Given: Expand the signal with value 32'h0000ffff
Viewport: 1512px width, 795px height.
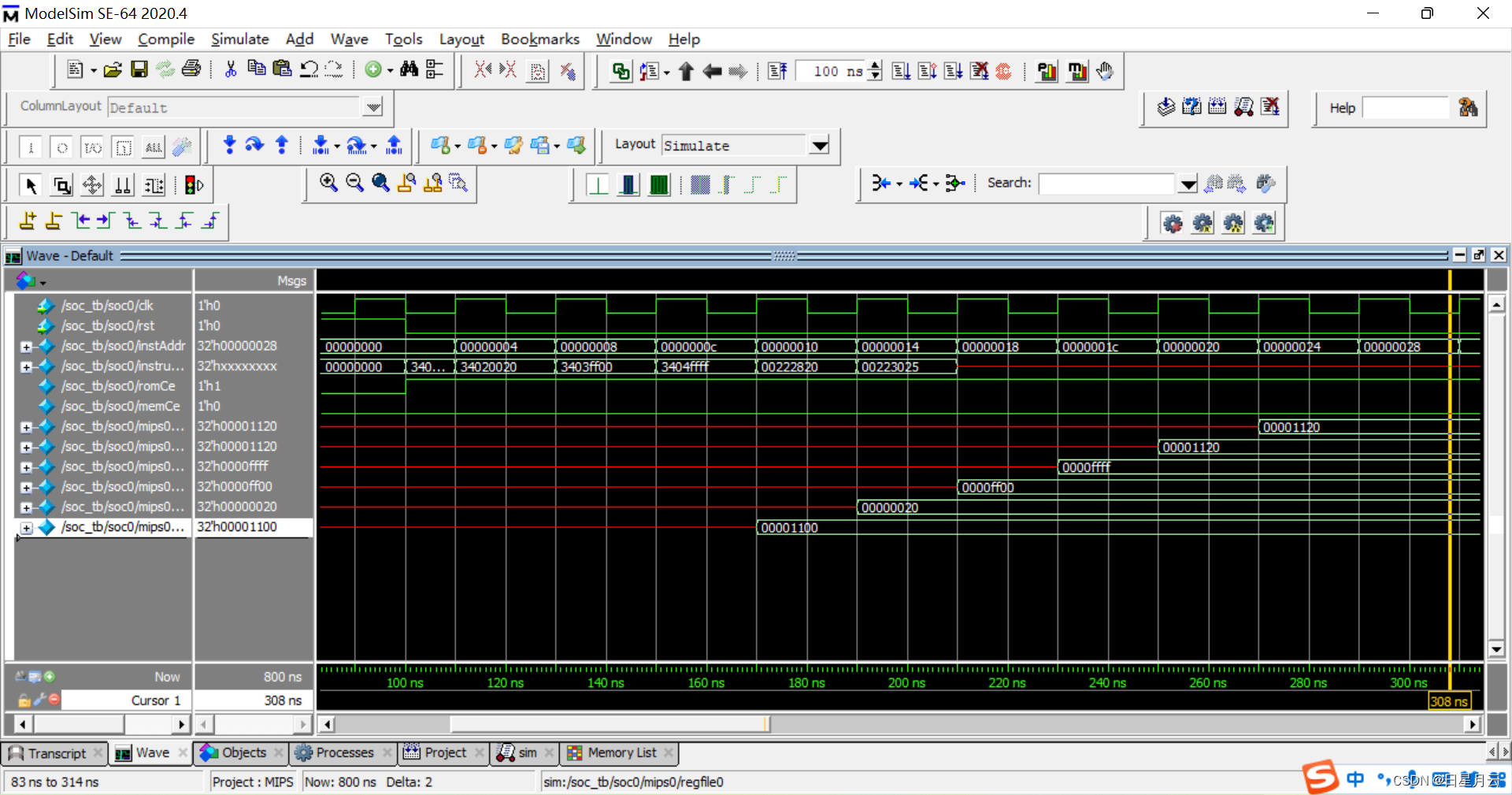Looking at the screenshot, I should click(x=26, y=467).
